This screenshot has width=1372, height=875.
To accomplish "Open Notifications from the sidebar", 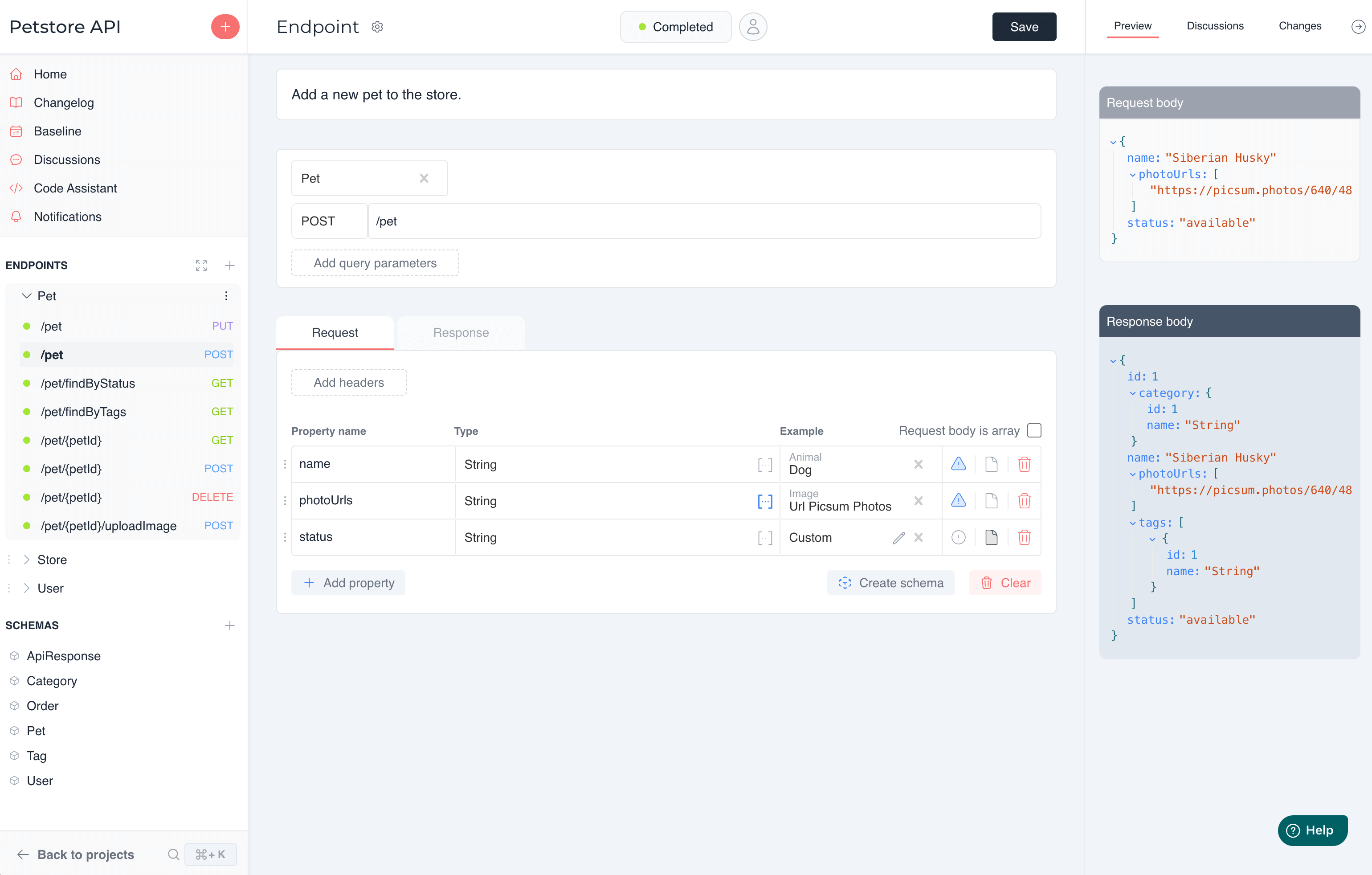I will pos(67,217).
